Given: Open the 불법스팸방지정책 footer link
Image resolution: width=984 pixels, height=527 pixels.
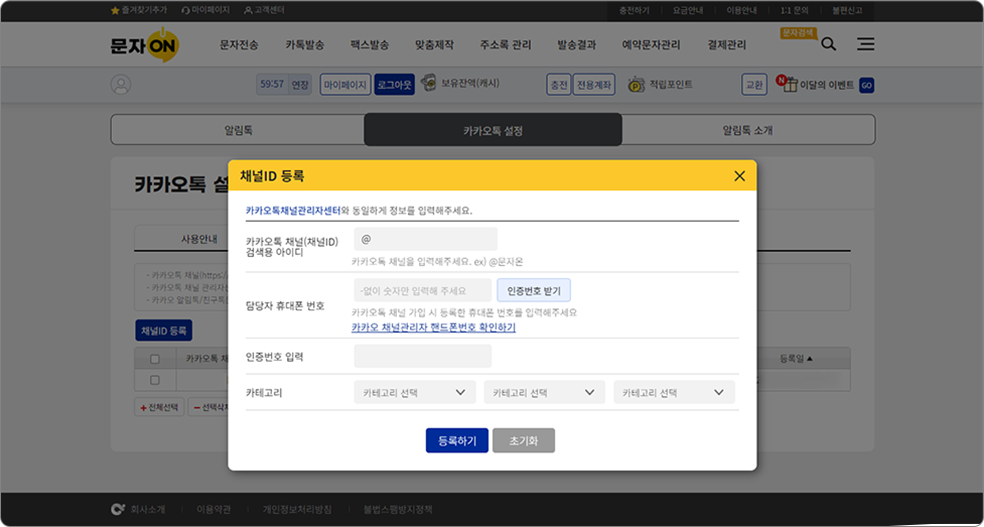Looking at the screenshot, I should (398, 509).
